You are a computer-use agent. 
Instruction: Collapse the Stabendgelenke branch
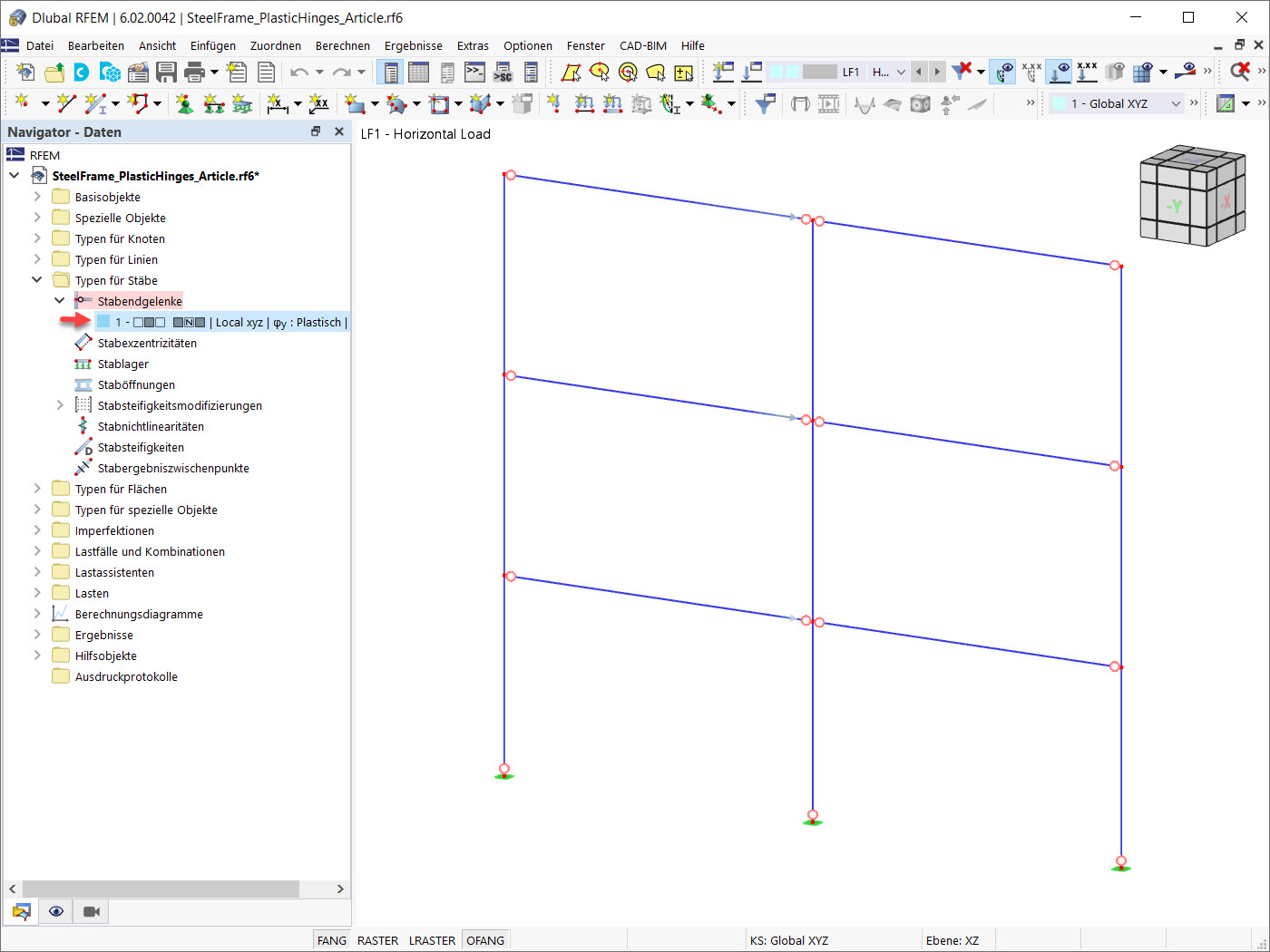(60, 300)
